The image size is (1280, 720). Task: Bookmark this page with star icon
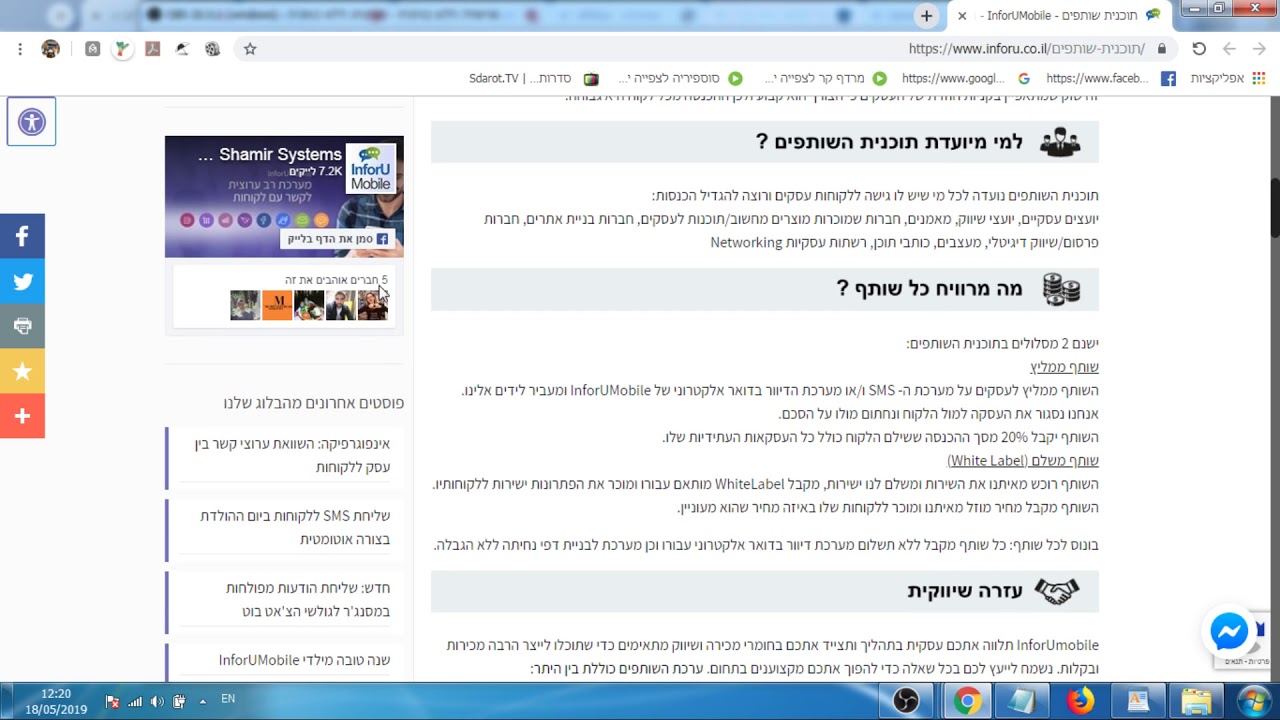point(250,49)
